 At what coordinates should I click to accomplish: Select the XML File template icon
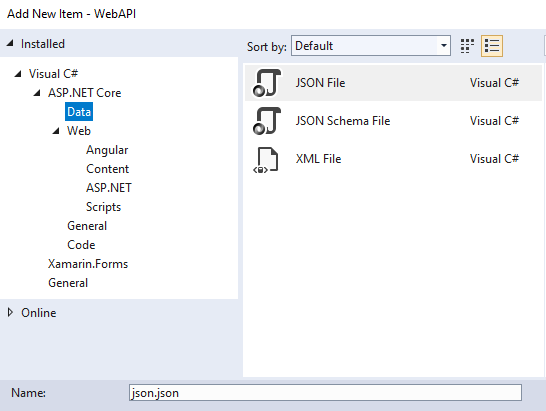pos(266,160)
